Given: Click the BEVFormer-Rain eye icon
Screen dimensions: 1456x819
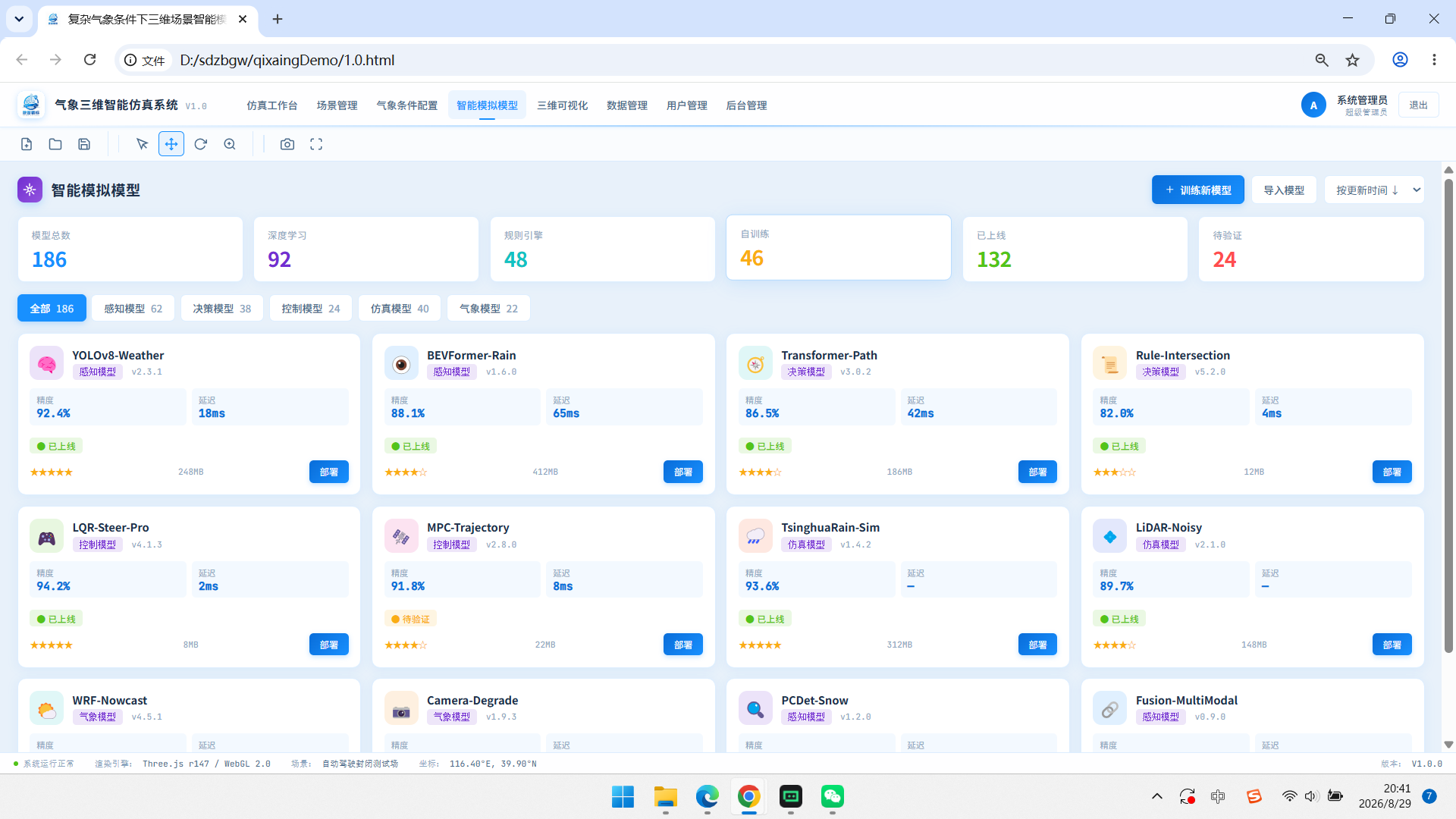Looking at the screenshot, I should (x=401, y=363).
